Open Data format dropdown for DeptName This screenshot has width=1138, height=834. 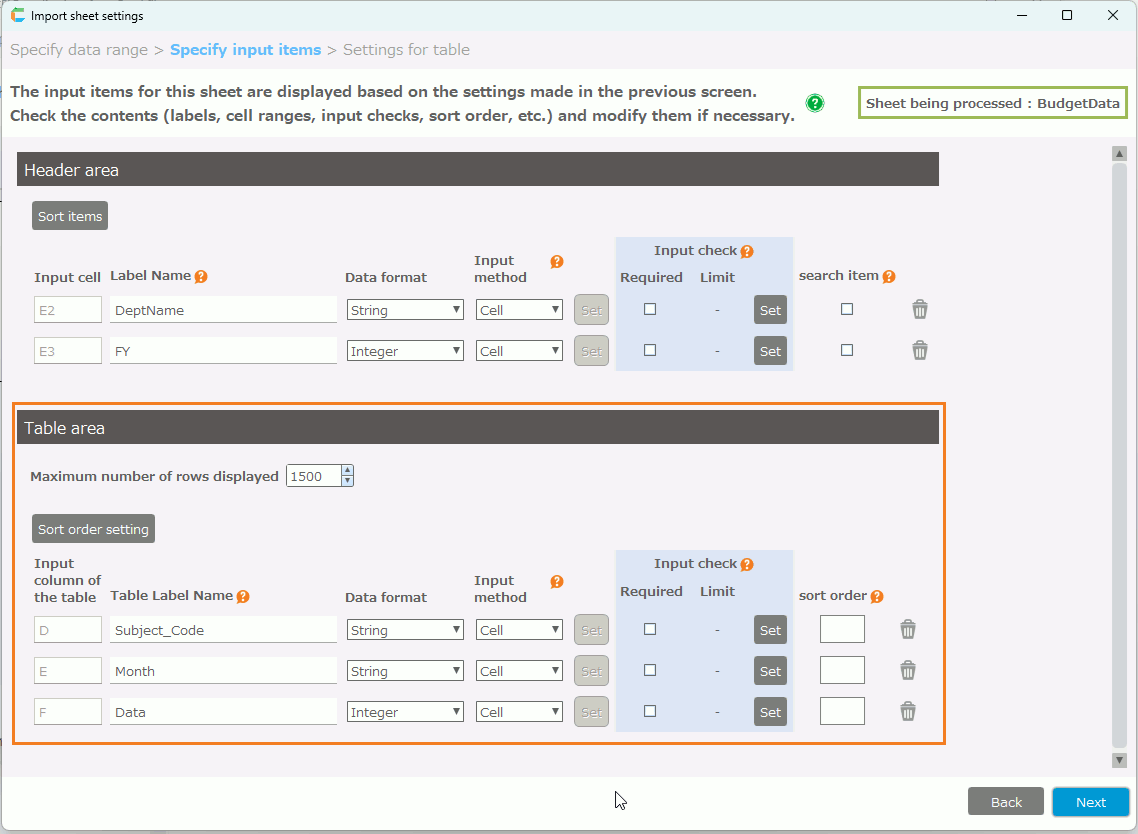405,310
